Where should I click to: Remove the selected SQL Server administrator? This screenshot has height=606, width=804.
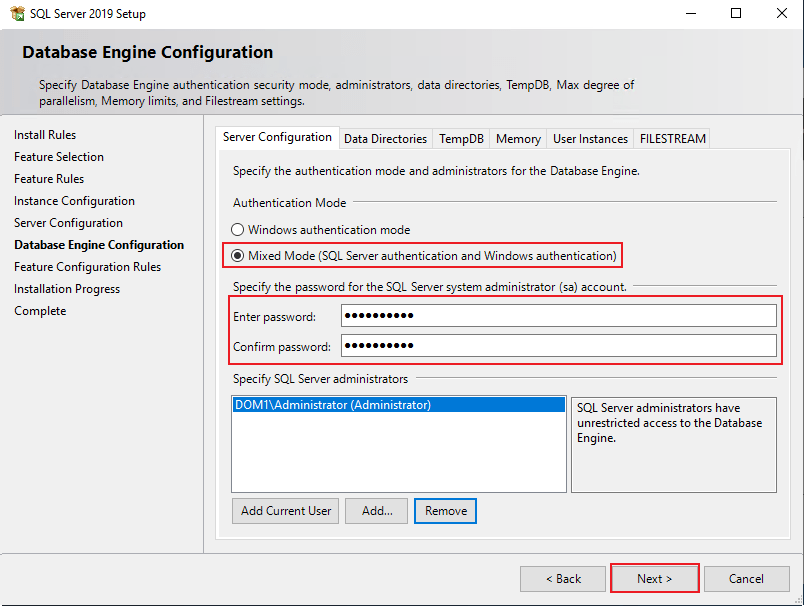pos(446,511)
